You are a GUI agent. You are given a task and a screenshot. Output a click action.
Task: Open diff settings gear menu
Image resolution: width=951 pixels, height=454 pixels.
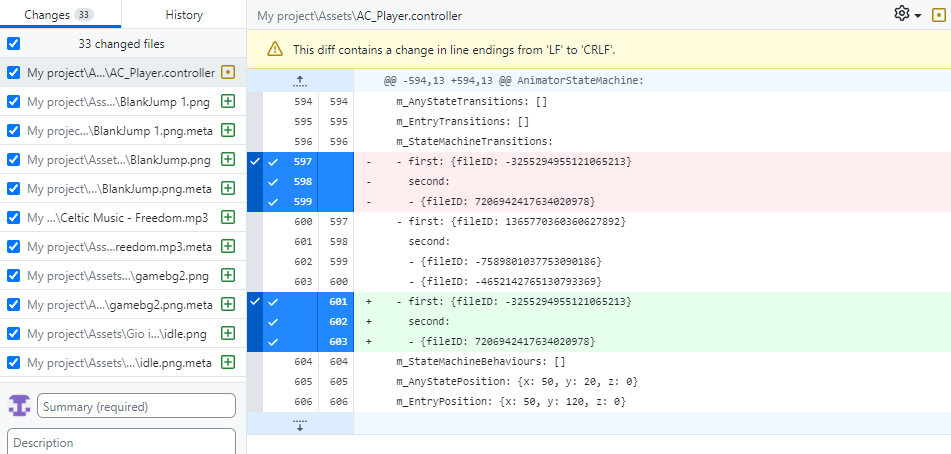tap(907, 13)
